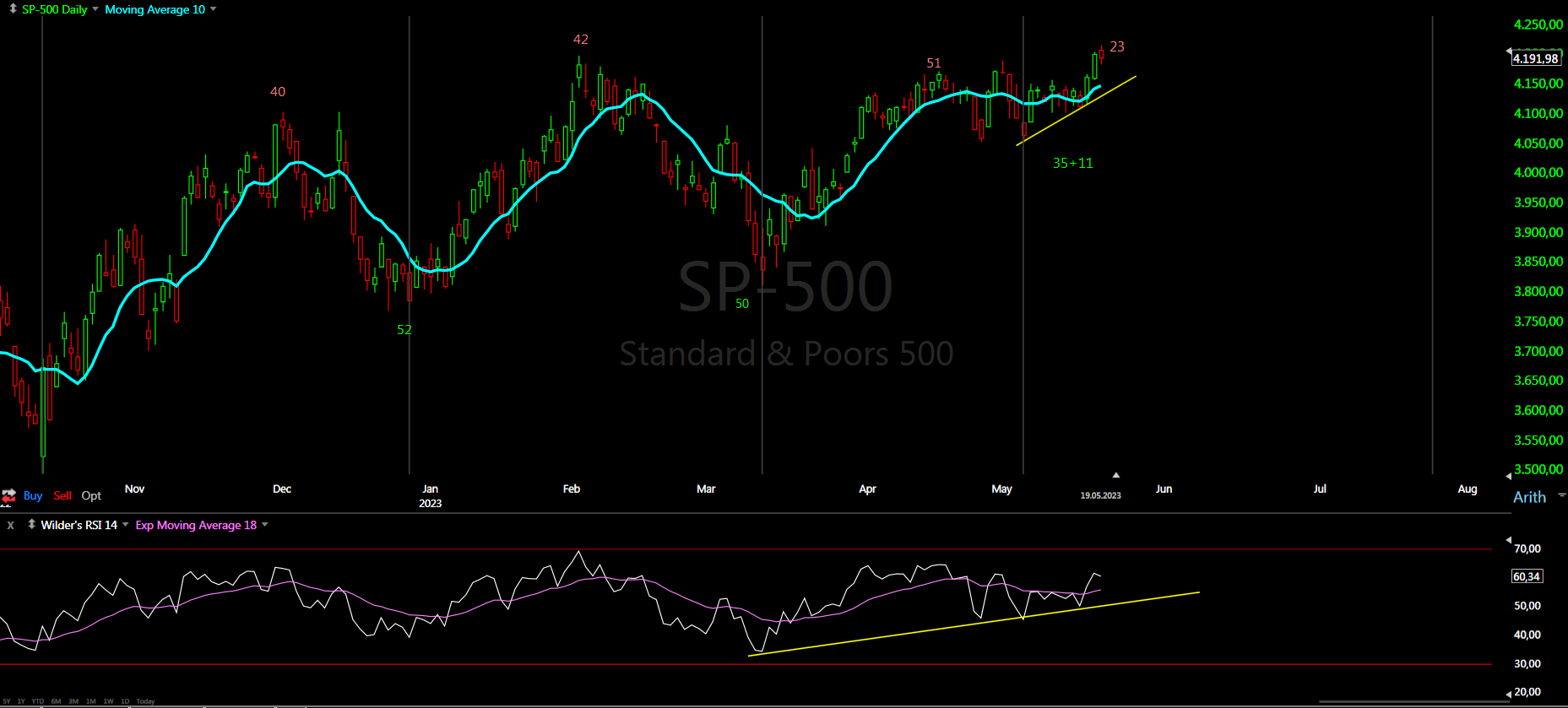
Task: Click the '23' annotation near the latest candle
Action: point(1117,46)
